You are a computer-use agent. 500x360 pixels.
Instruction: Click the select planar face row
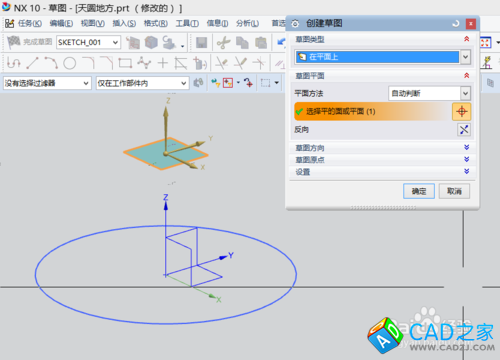(x=372, y=111)
